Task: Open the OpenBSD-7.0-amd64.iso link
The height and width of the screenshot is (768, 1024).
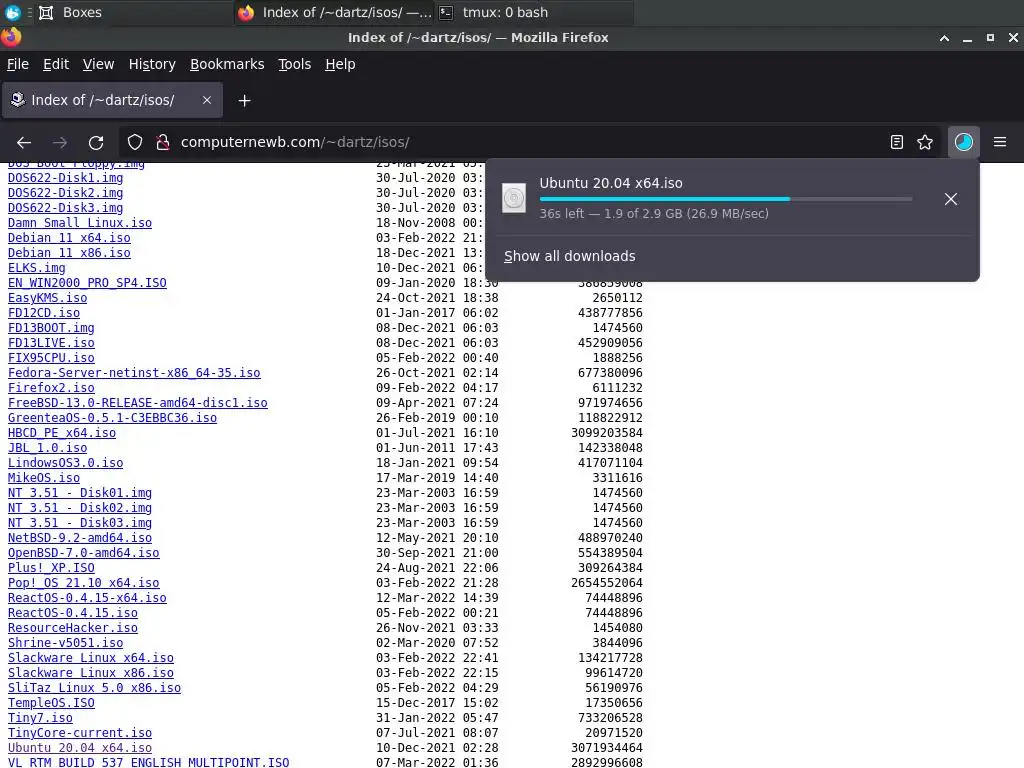Action: (x=84, y=553)
